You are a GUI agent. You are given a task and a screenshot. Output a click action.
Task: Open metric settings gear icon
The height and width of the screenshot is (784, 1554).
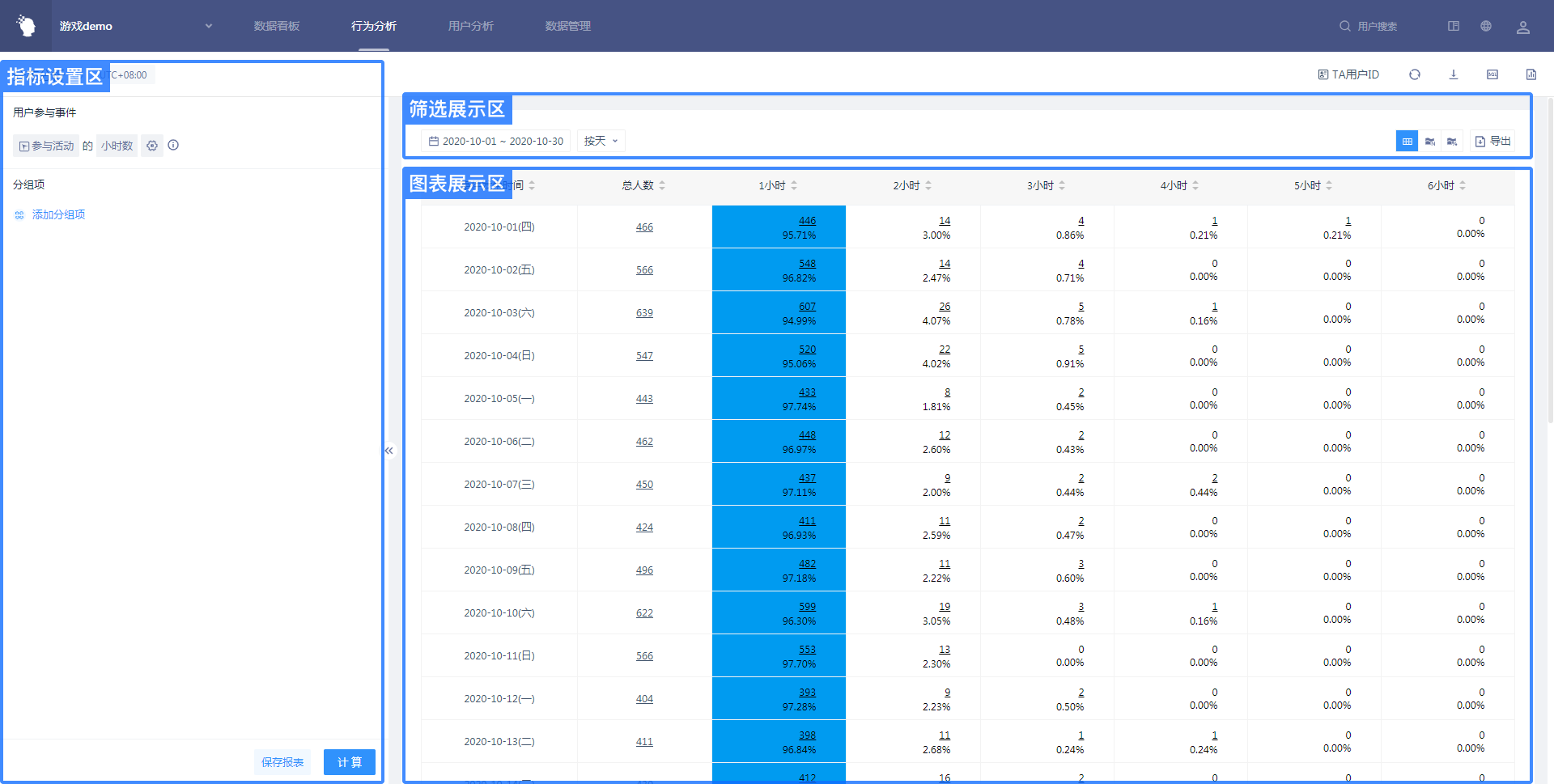152,146
